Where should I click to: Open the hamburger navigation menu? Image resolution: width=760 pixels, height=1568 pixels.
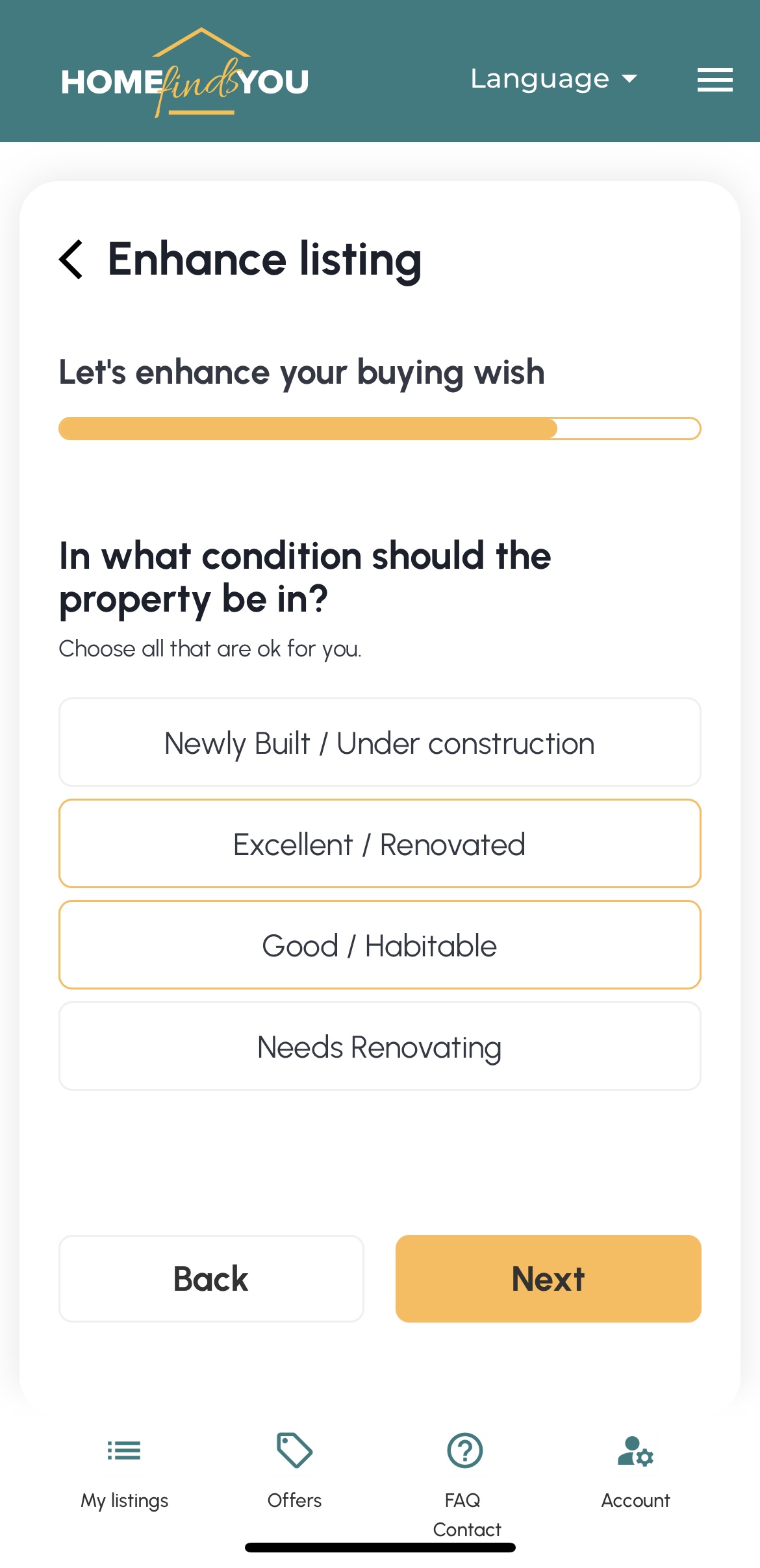coord(715,79)
